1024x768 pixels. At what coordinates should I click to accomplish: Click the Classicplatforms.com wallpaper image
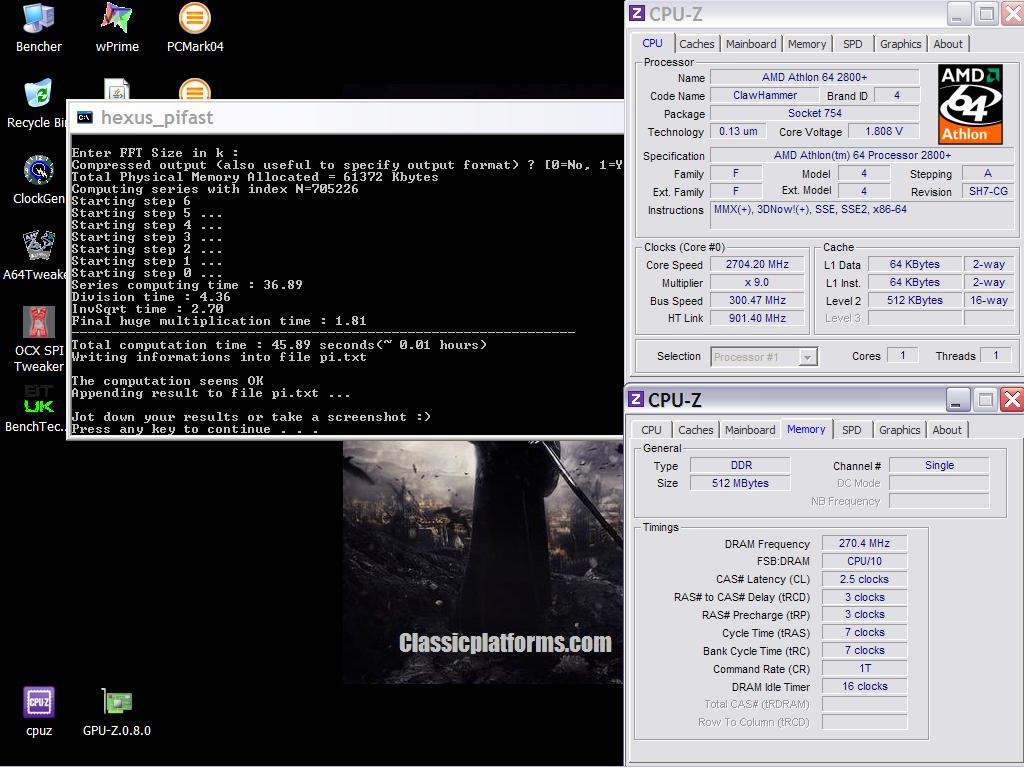483,562
